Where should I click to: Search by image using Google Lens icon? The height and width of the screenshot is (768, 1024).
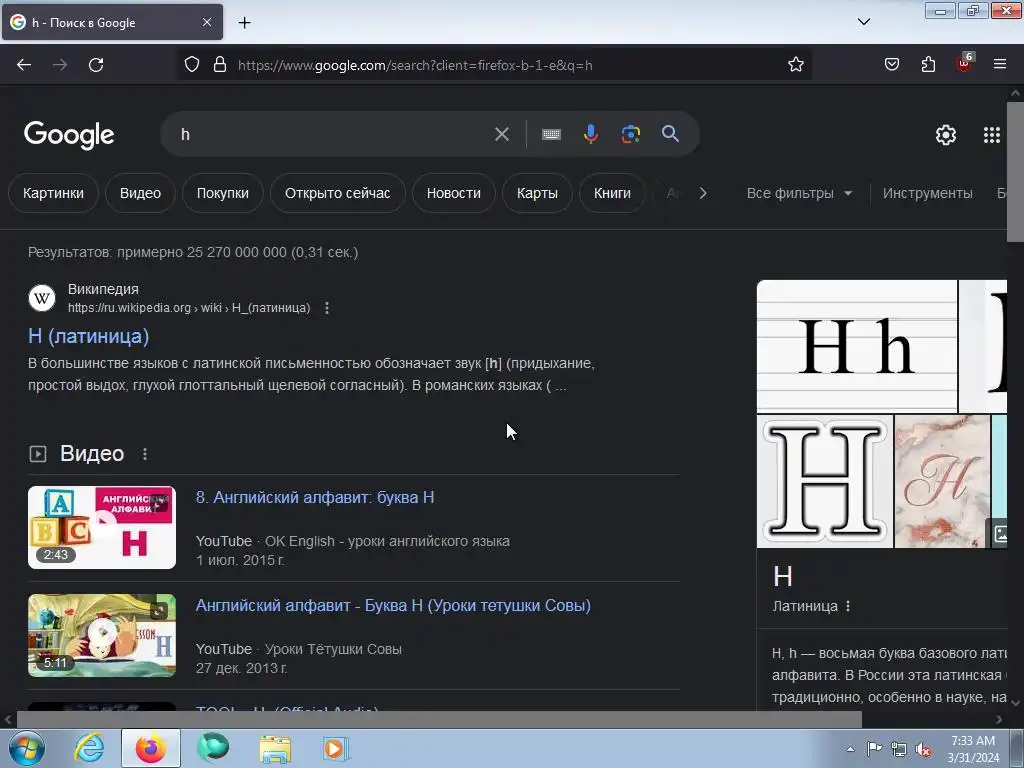[630, 134]
